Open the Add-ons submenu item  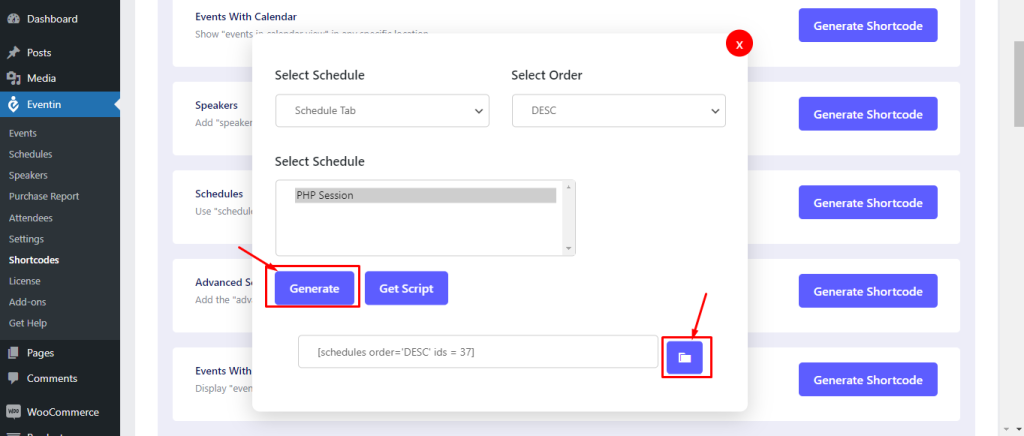click(x=27, y=302)
